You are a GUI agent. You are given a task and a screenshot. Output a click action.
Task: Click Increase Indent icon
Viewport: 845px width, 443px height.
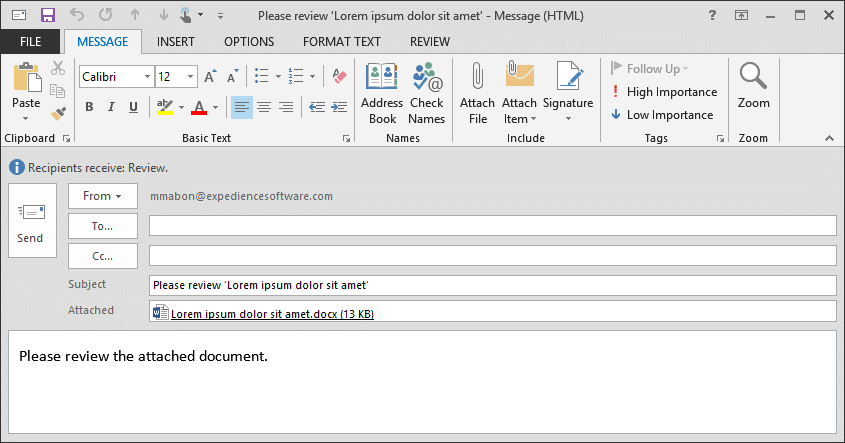click(339, 107)
